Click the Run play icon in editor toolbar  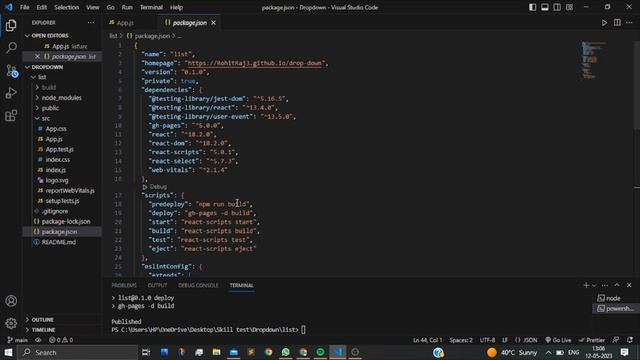(x=604, y=23)
